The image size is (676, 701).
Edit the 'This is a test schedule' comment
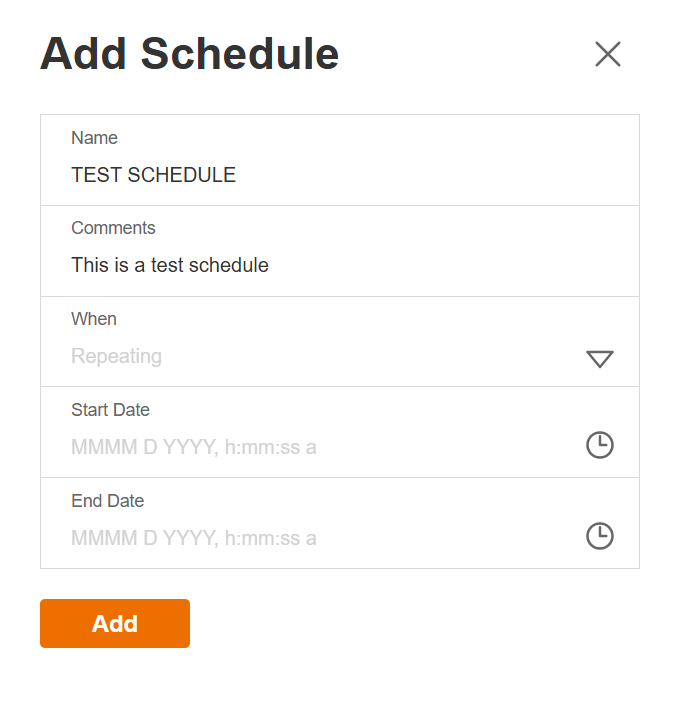tap(170, 265)
